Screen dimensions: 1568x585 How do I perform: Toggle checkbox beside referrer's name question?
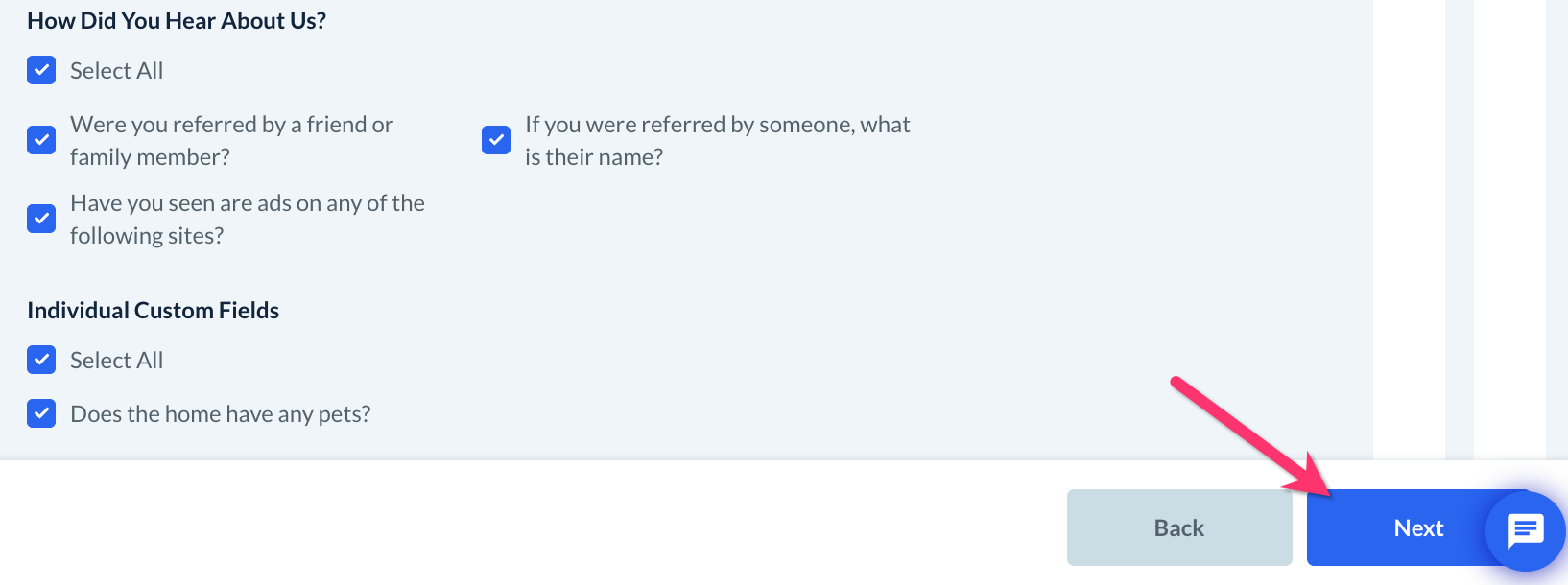tap(496, 140)
